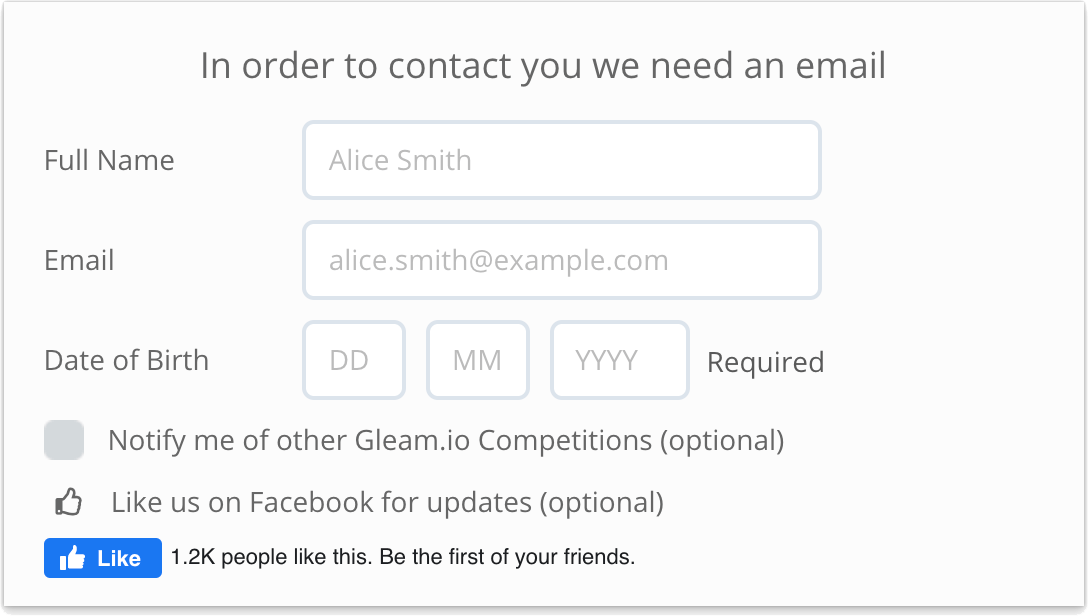Click the Required text beside the date fields
Screen dimensions: 1088x616
coord(765,362)
